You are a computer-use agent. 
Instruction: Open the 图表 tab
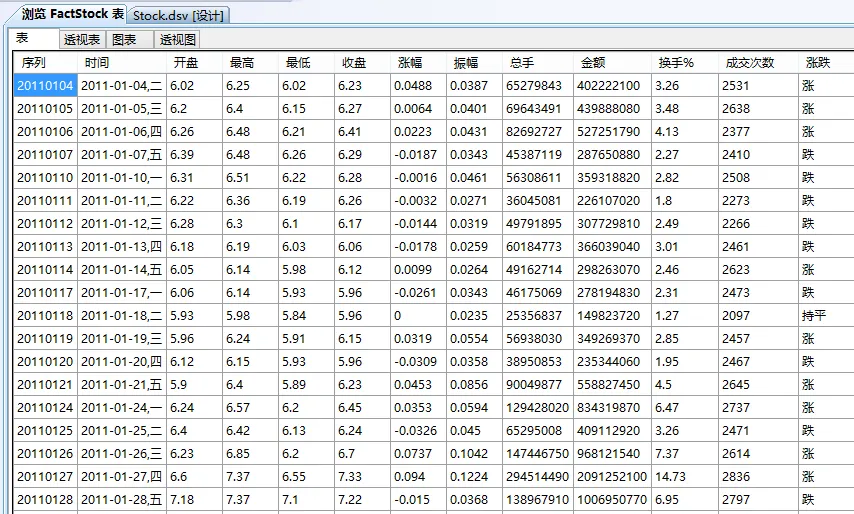click(125, 39)
